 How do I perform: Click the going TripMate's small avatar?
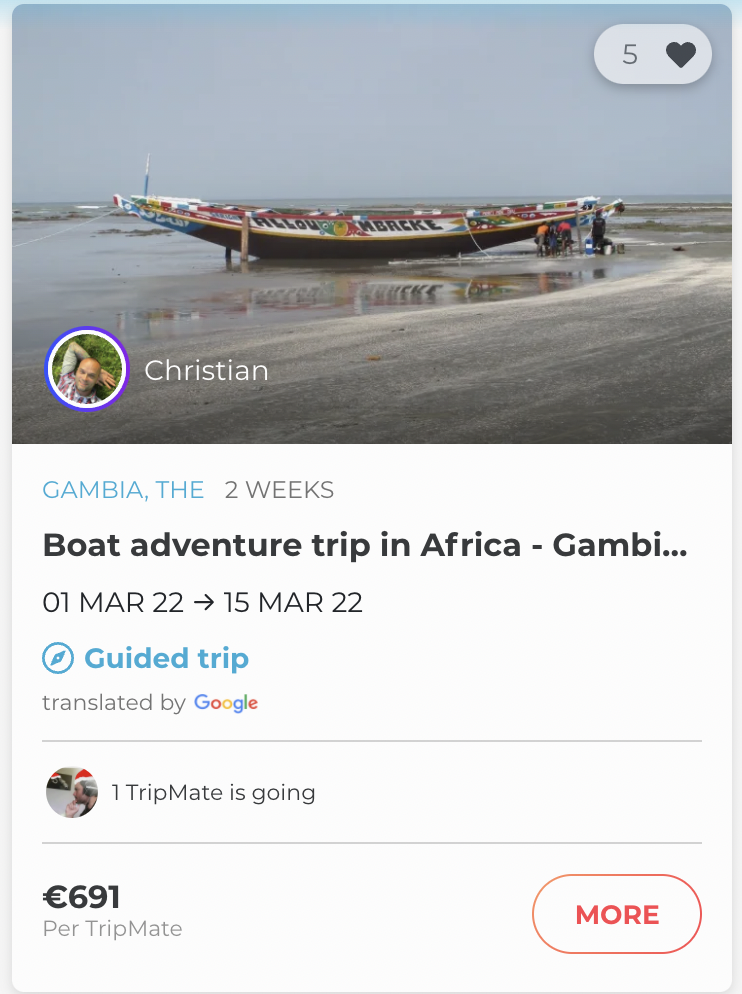72,793
